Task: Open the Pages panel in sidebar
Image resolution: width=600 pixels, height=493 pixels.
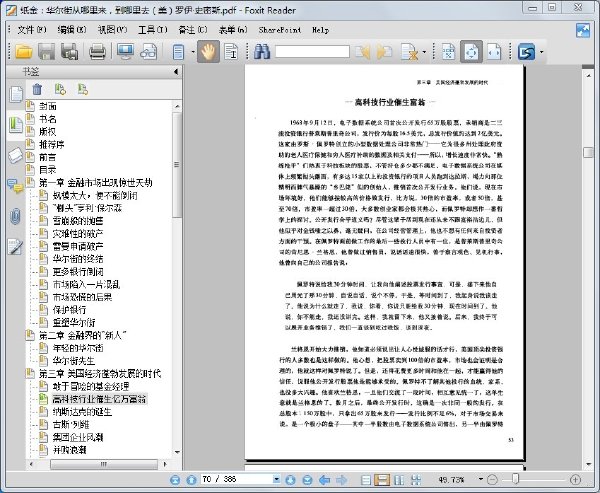Action: pyautogui.click(x=16, y=94)
